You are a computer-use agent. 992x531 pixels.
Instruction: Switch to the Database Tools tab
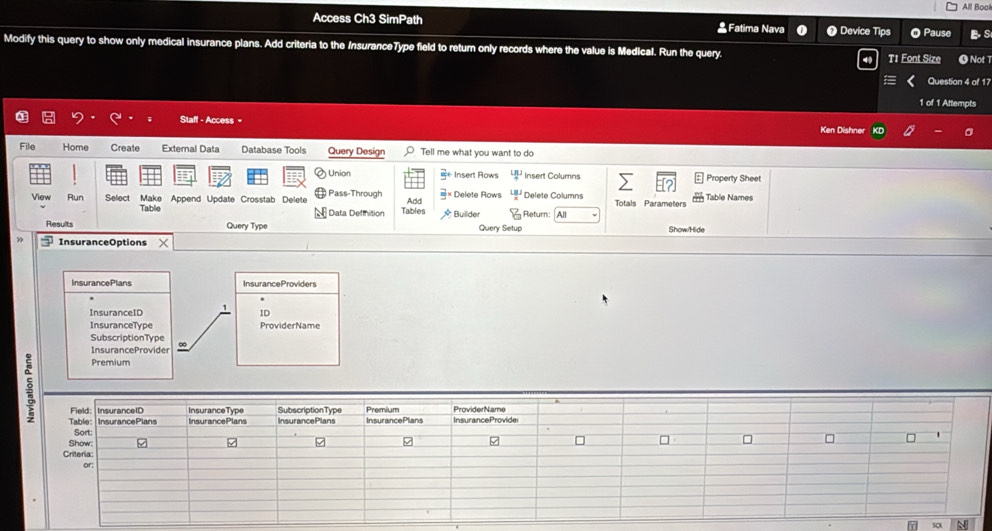(x=273, y=149)
